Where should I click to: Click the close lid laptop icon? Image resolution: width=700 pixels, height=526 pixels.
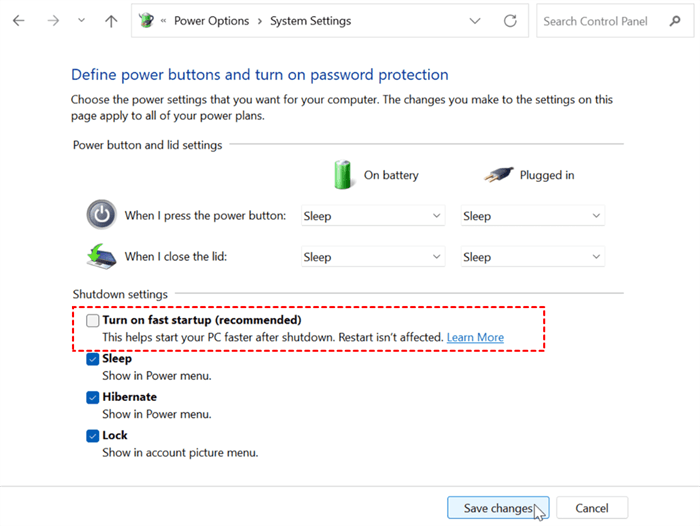click(101, 257)
